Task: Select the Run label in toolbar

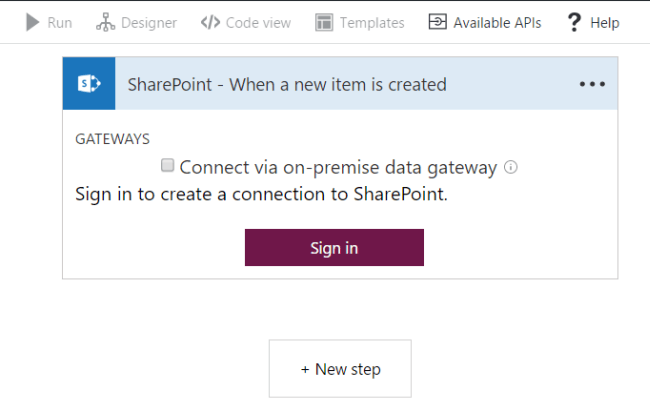Action: (60, 22)
